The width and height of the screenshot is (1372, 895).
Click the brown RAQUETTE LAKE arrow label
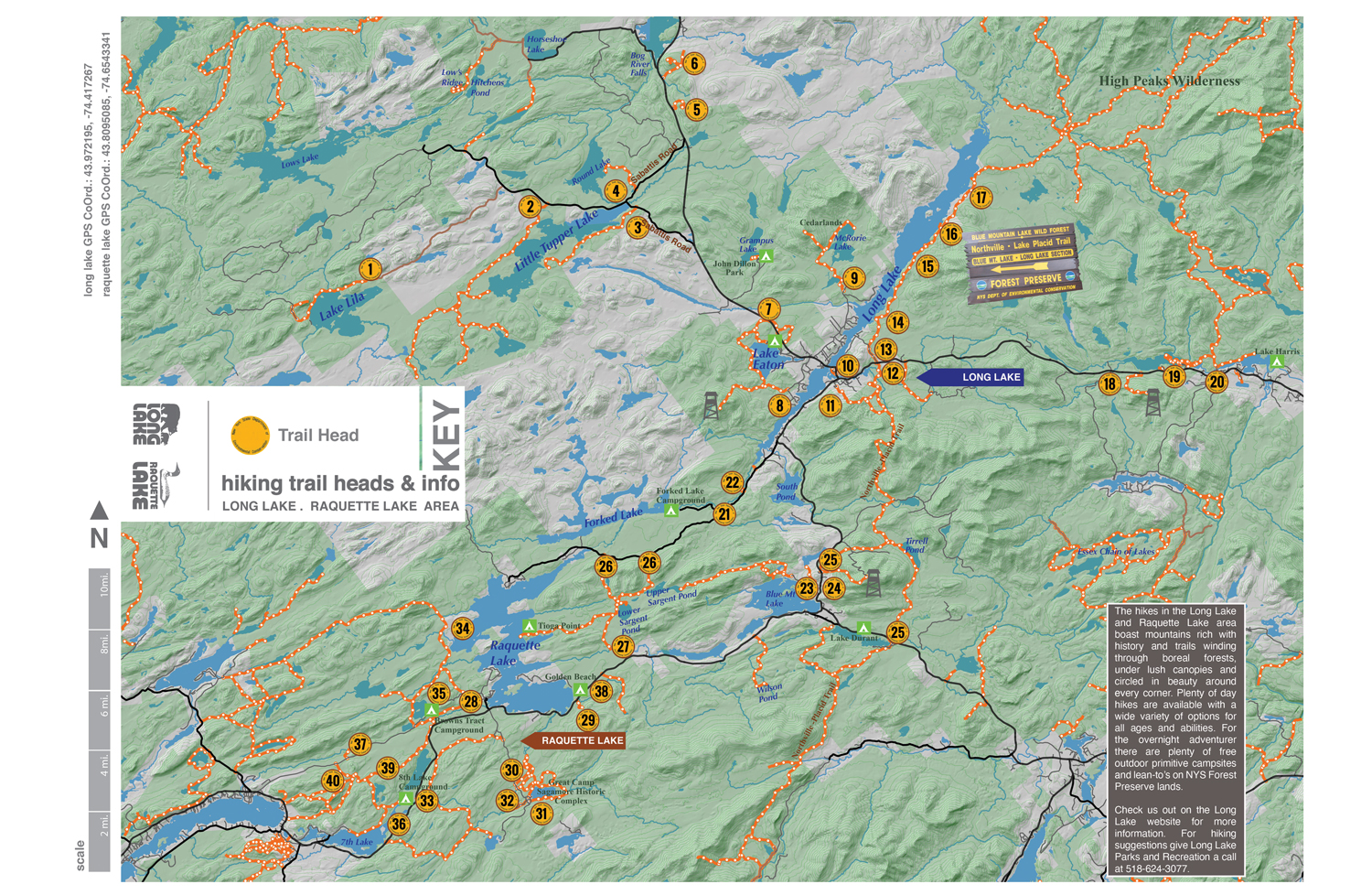pyautogui.click(x=573, y=740)
